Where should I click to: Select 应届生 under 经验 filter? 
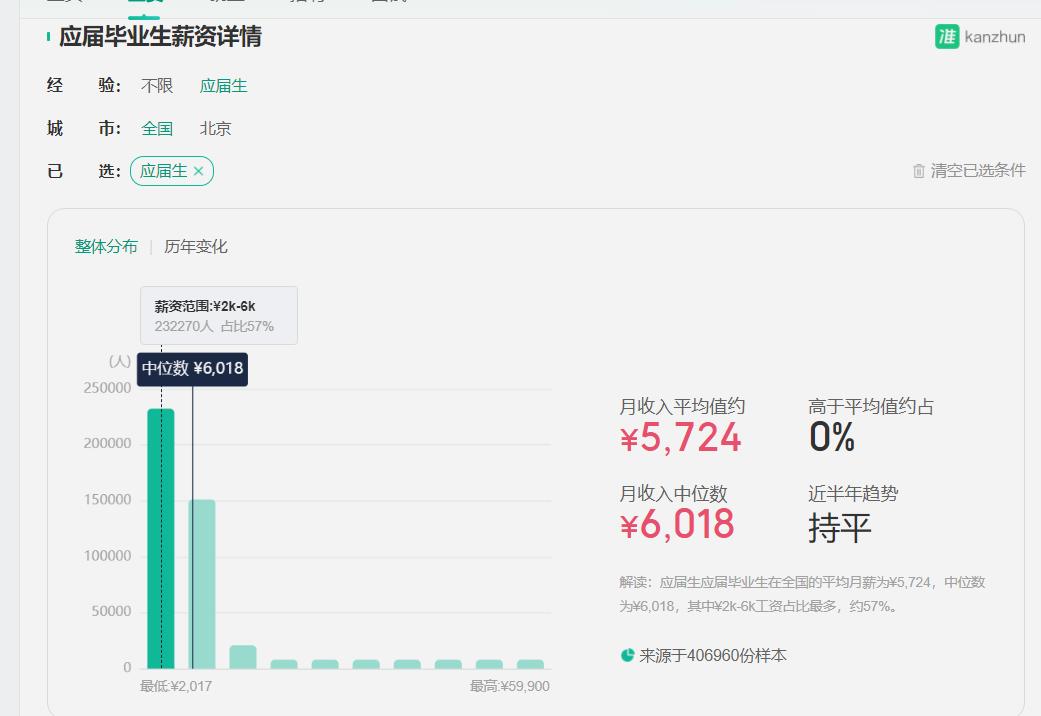tap(223, 86)
